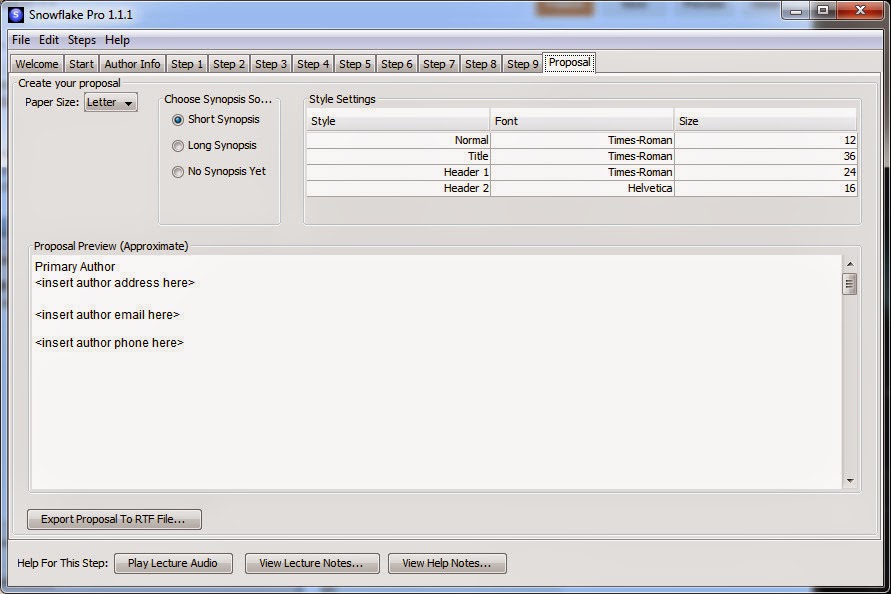This screenshot has height=594, width=891.
Task: Switch to the Start tab
Action: click(x=81, y=64)
